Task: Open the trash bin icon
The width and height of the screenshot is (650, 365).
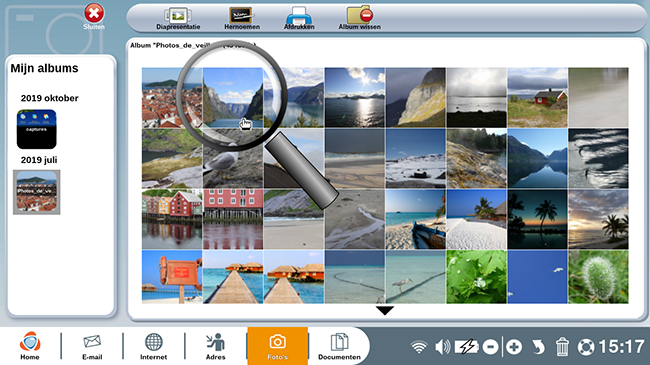Action: 562,347
